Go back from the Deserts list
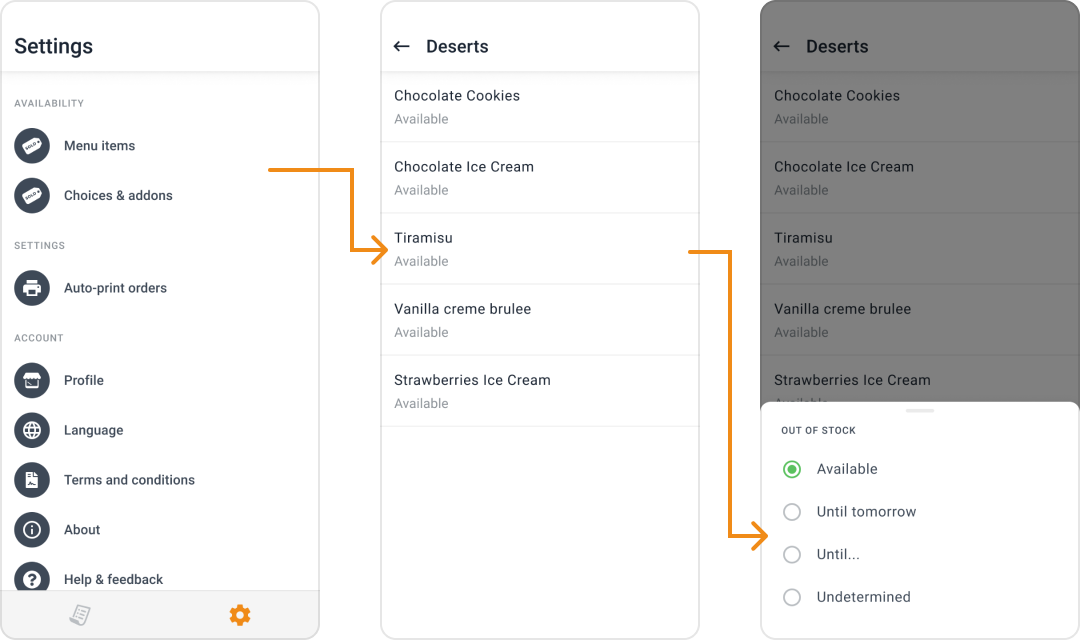The width and height of the screenshot is (1080, 640). click(401, 46)
